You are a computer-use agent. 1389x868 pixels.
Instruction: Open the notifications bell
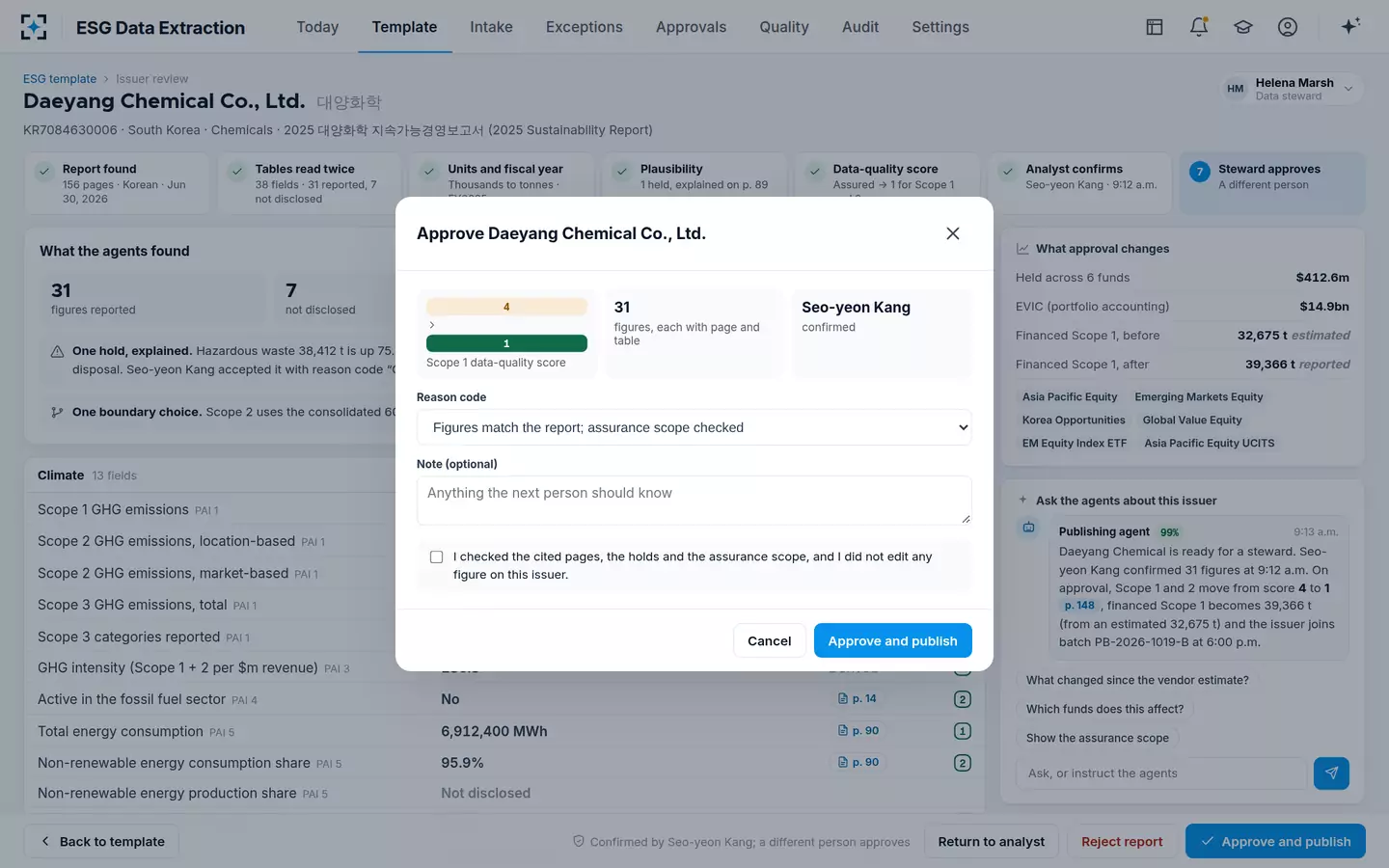click(1199, 27)
